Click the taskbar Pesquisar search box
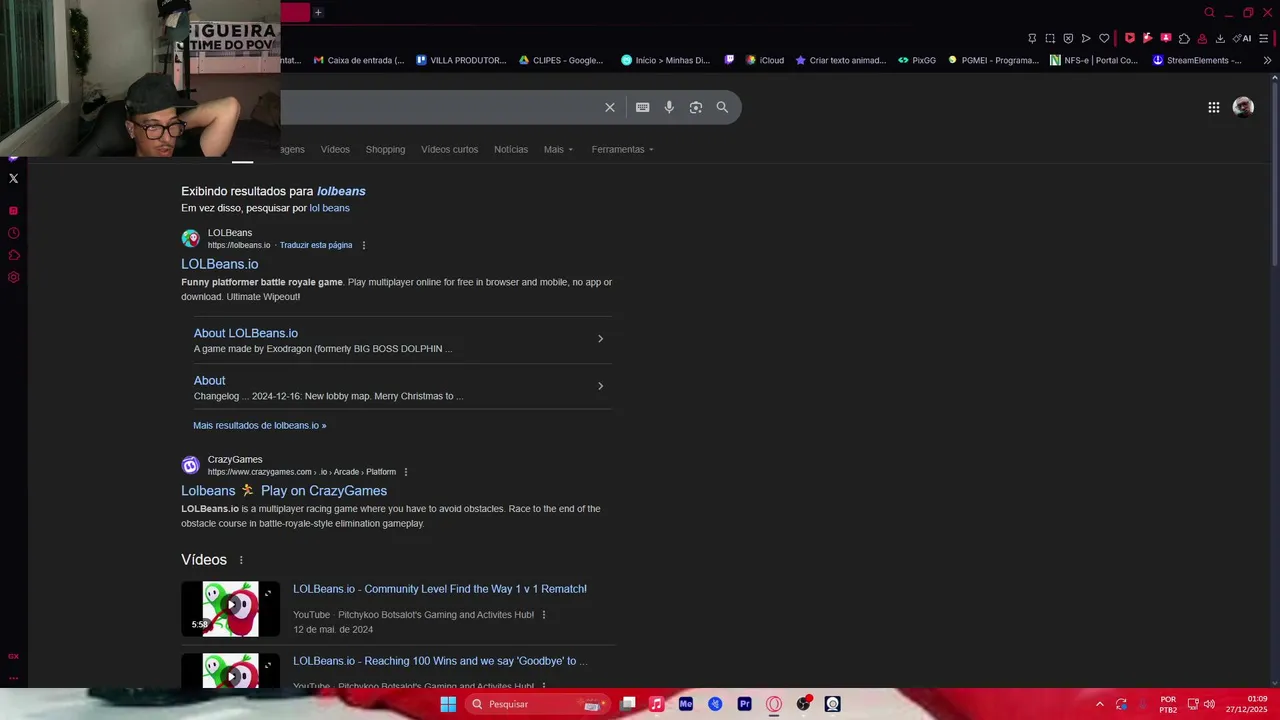Screen dimensions: 1280x720 tap(538, 704)
